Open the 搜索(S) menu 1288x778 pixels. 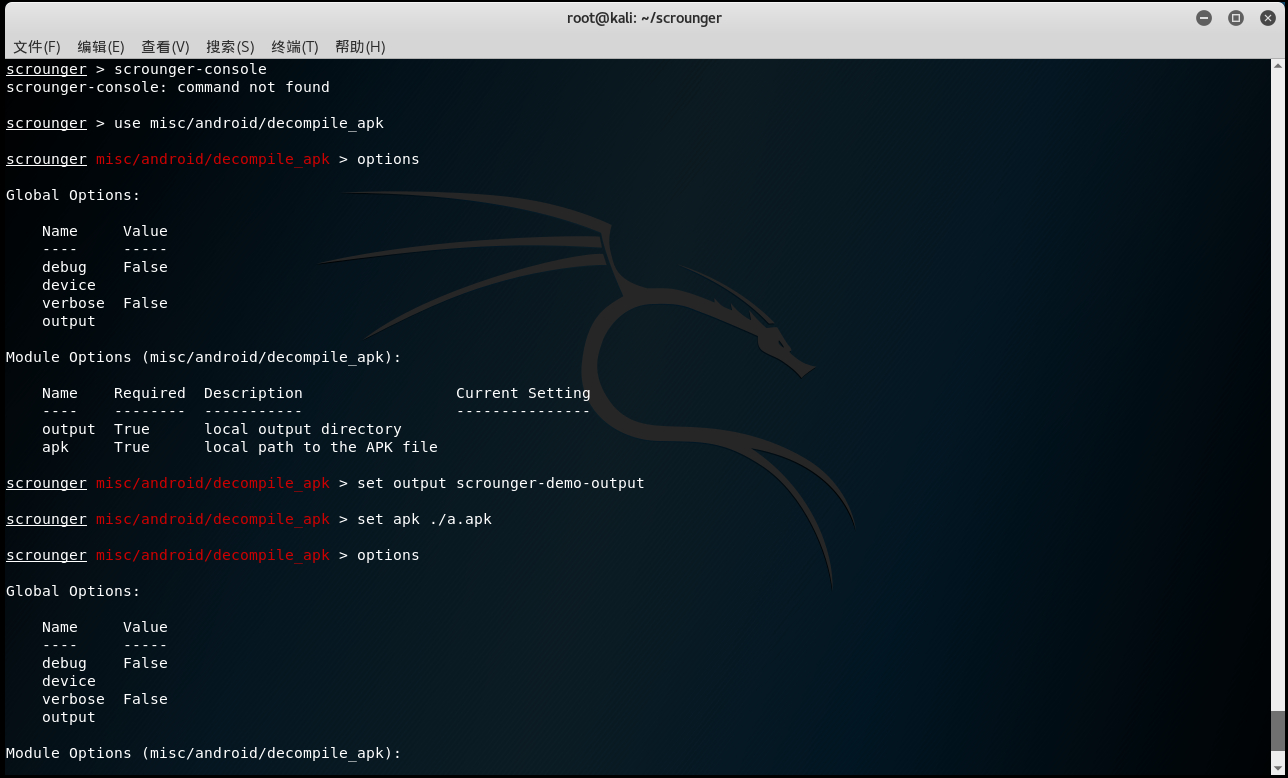tap(230, 47)
